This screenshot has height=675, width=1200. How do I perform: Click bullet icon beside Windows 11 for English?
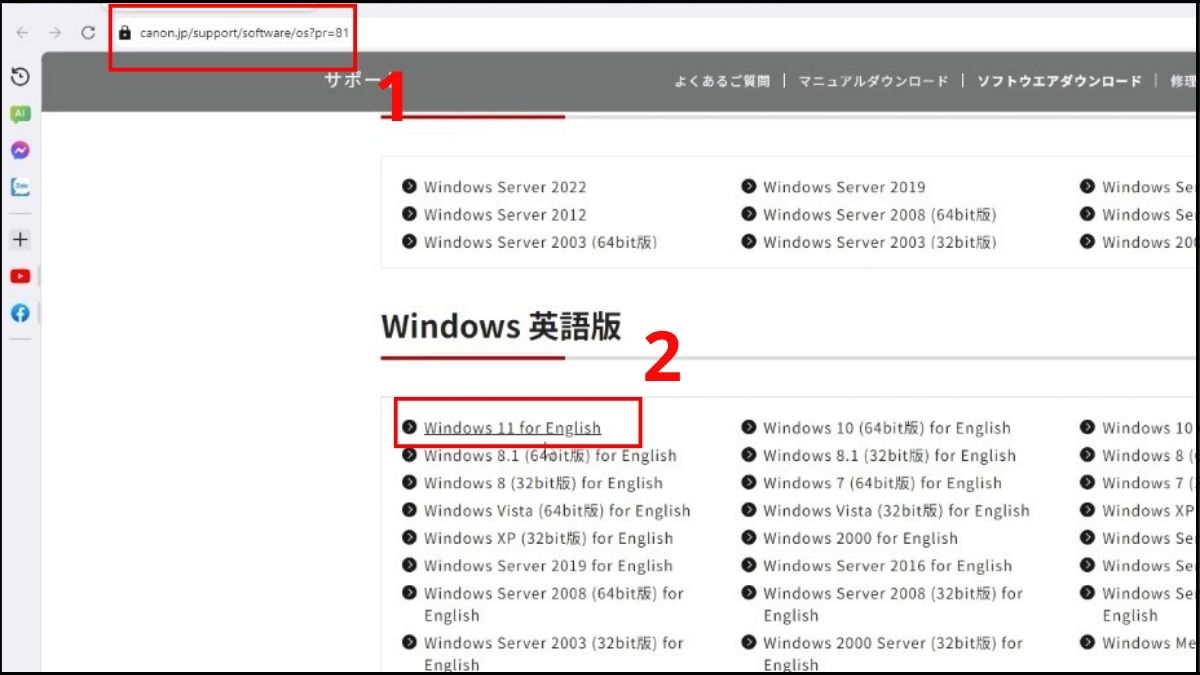409,428
